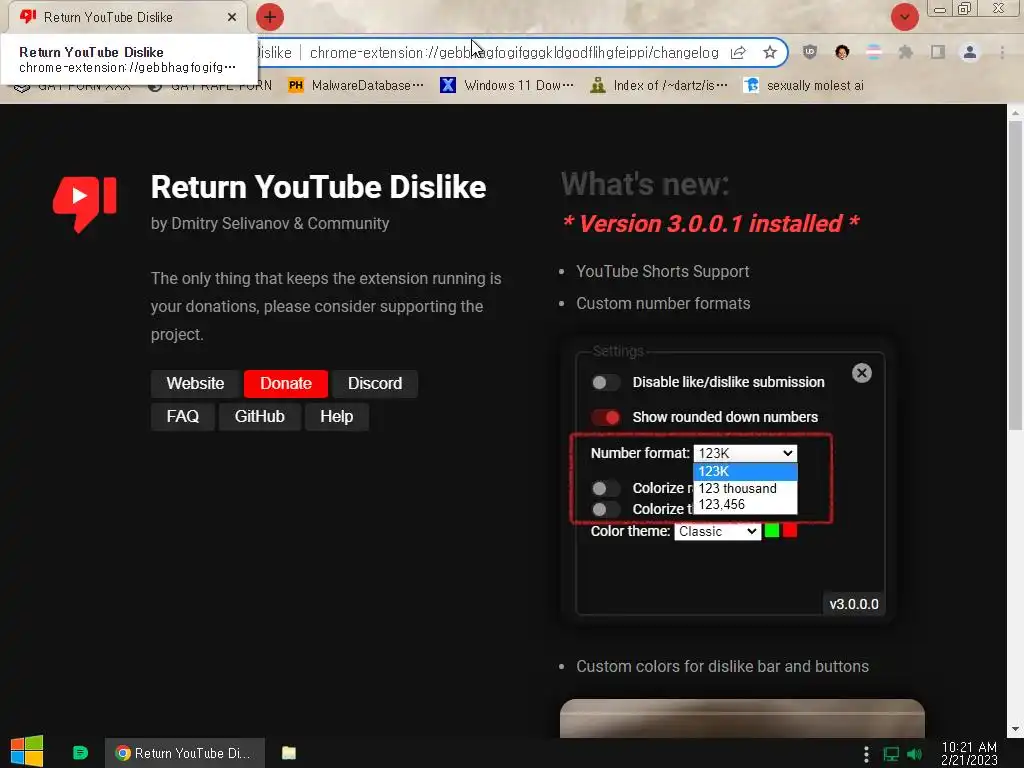Open the Index of /~dartz bookmark

coord(659,86)
